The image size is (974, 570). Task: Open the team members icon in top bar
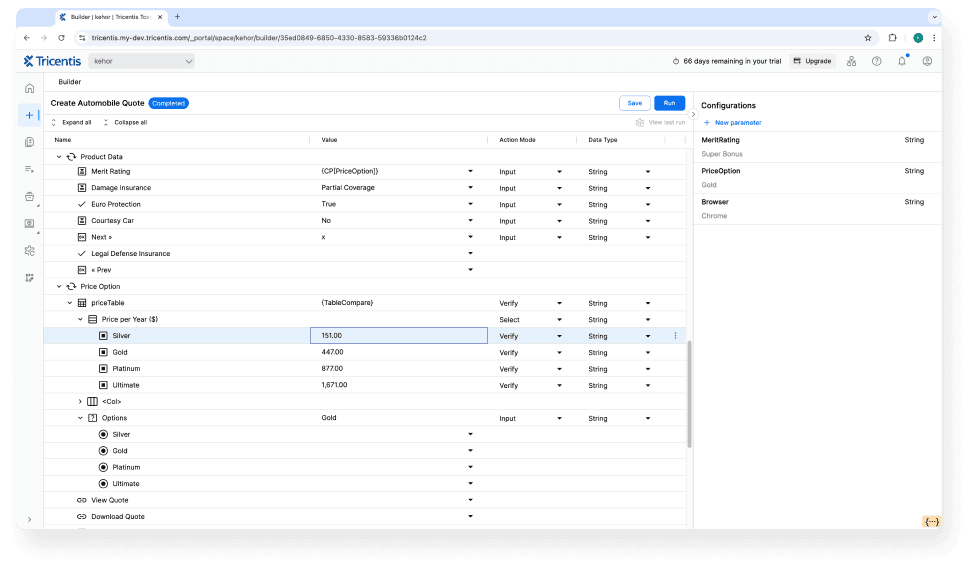[851, 61]
